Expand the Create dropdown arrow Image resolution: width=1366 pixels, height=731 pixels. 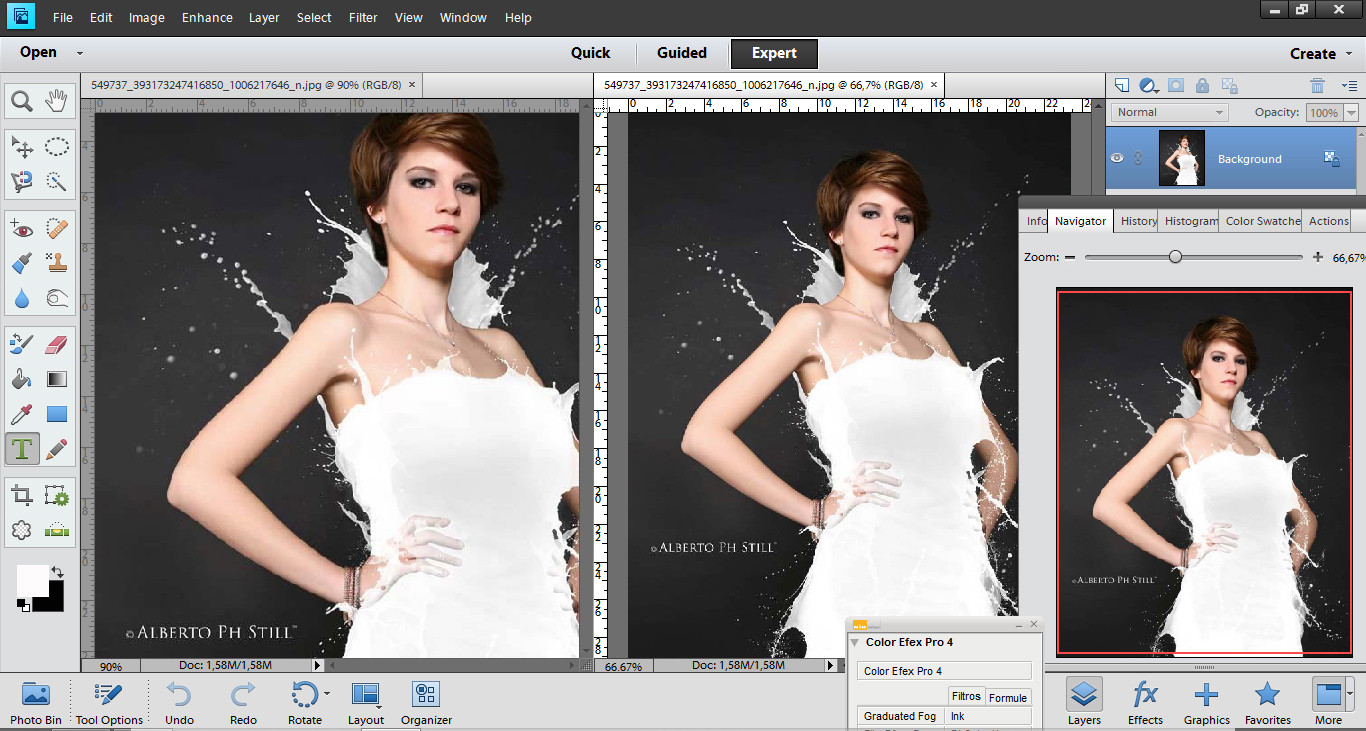coord(1347,53)
